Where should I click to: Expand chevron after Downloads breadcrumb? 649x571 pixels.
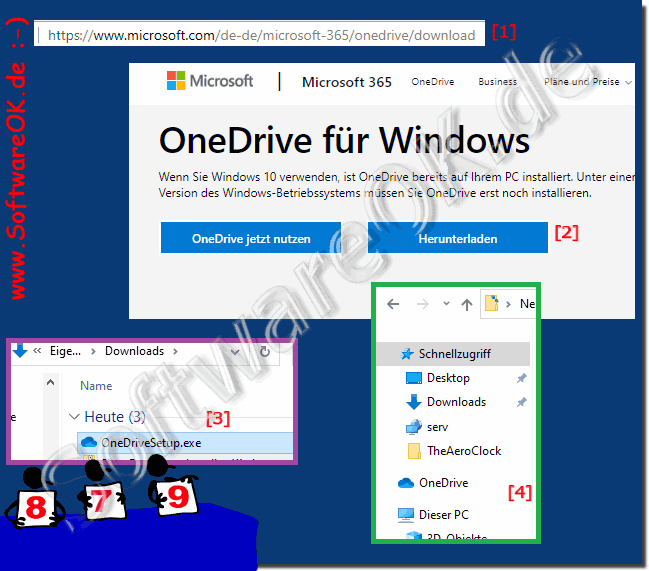point(175,351)
